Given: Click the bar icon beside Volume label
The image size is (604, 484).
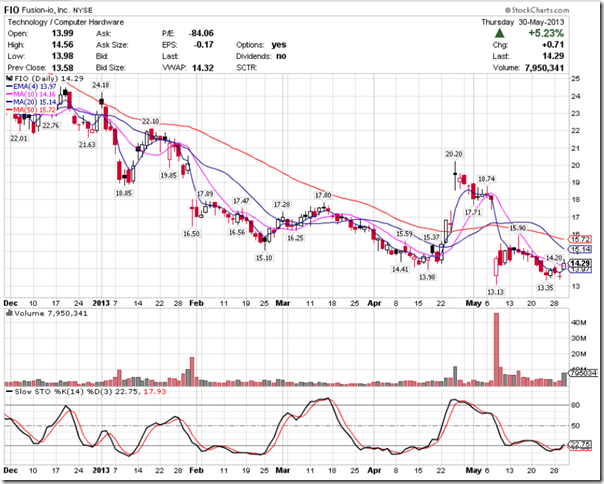Looking at the screenshot, I should 9,313.
